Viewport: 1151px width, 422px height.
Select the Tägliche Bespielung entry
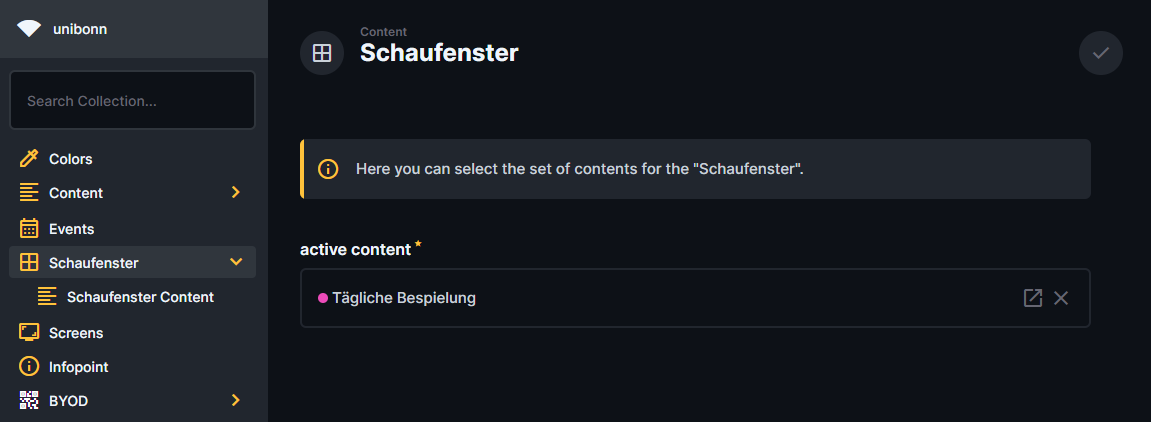click(404, 298)
